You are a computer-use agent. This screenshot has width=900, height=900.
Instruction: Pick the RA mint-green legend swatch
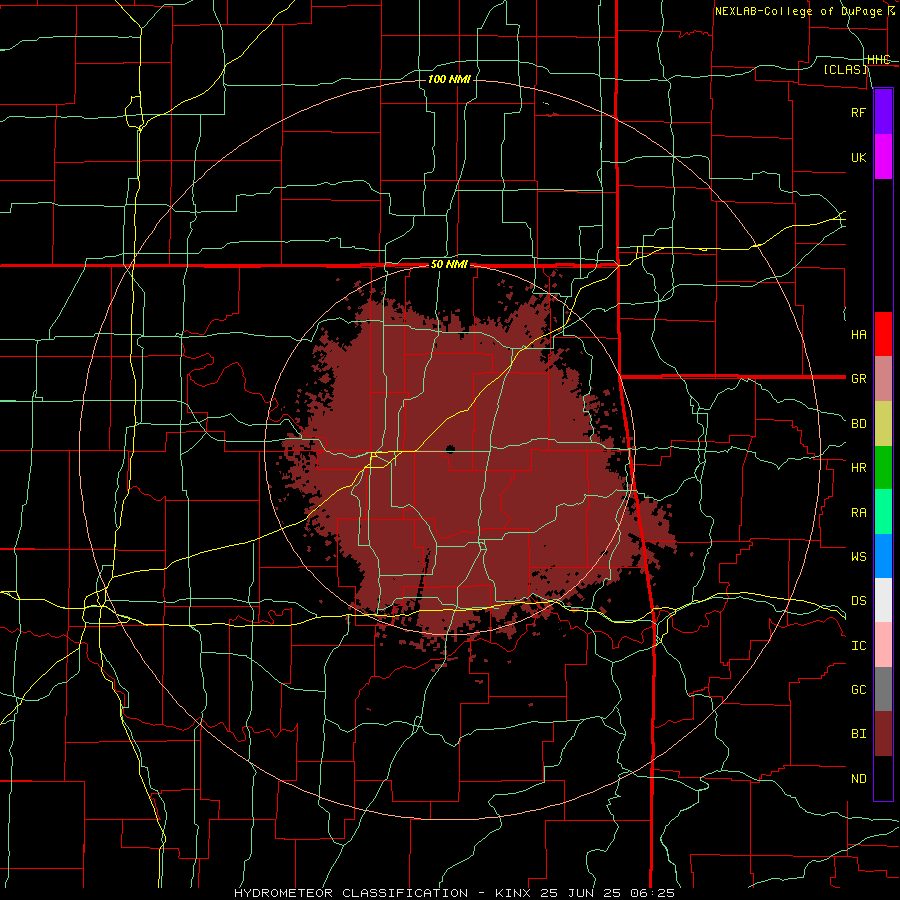(x=883, y=512)
